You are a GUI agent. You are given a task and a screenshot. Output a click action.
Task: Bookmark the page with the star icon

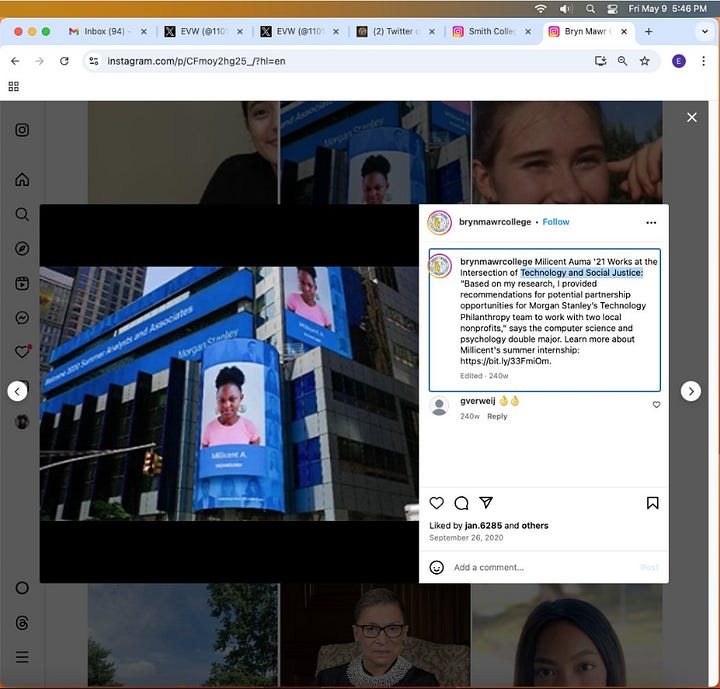645,61
